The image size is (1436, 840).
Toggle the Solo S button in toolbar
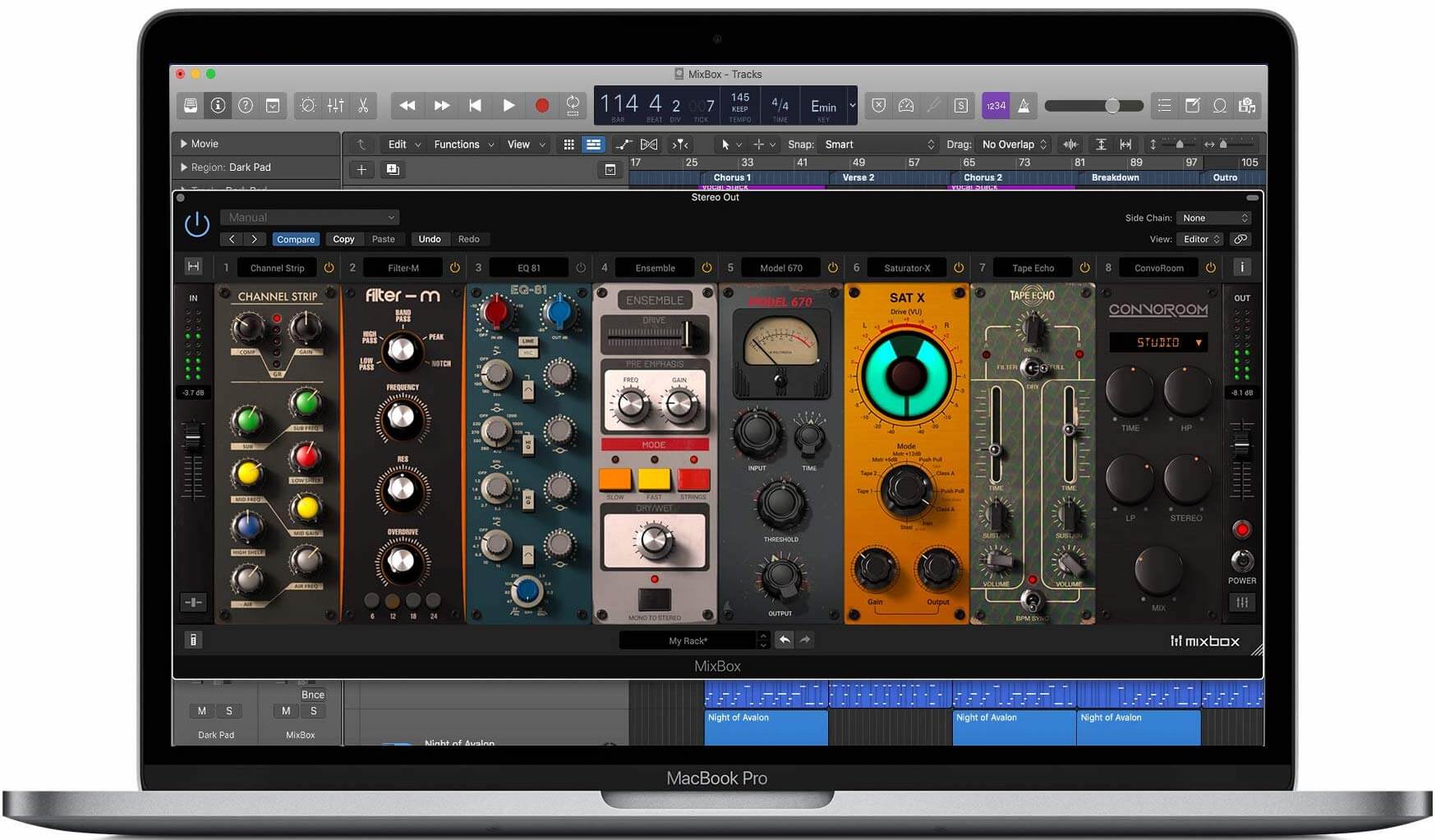(x=960, y=105)
